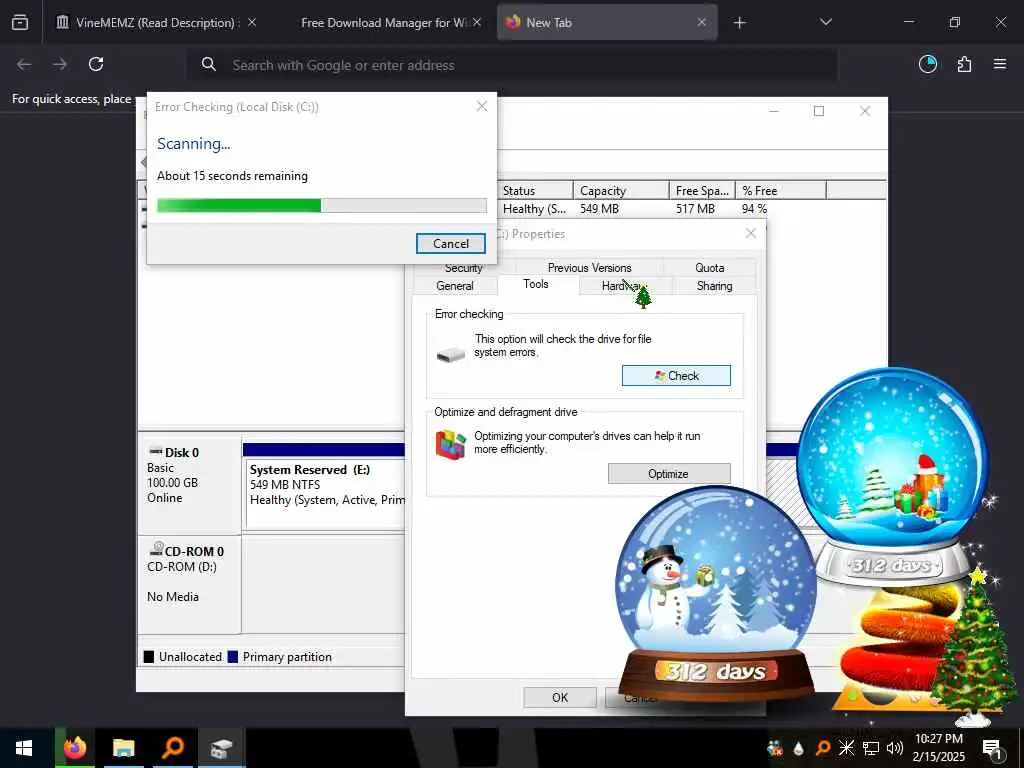Open the Windows Start menu
The image size is (1024, 768).
24,748
